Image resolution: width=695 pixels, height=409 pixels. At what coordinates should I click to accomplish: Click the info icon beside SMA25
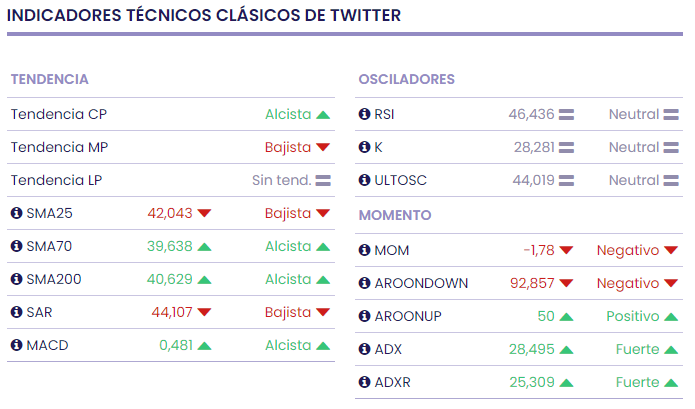tap(16, 213)
